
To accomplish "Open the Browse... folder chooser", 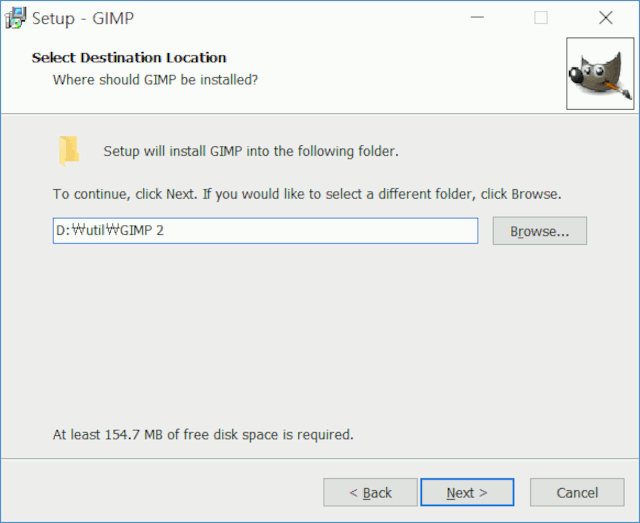I will (539, 231).
